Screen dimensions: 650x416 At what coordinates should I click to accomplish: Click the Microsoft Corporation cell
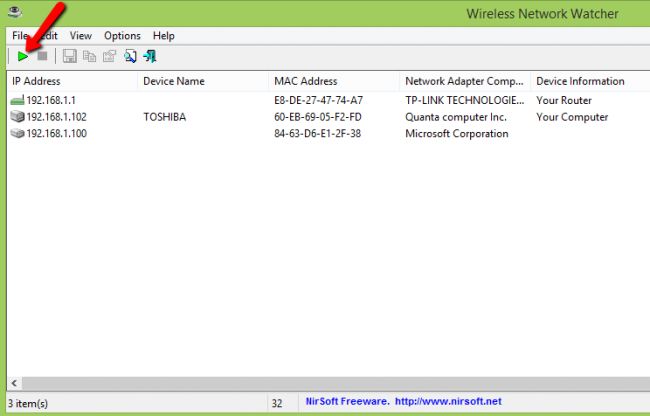click(457, 133)
